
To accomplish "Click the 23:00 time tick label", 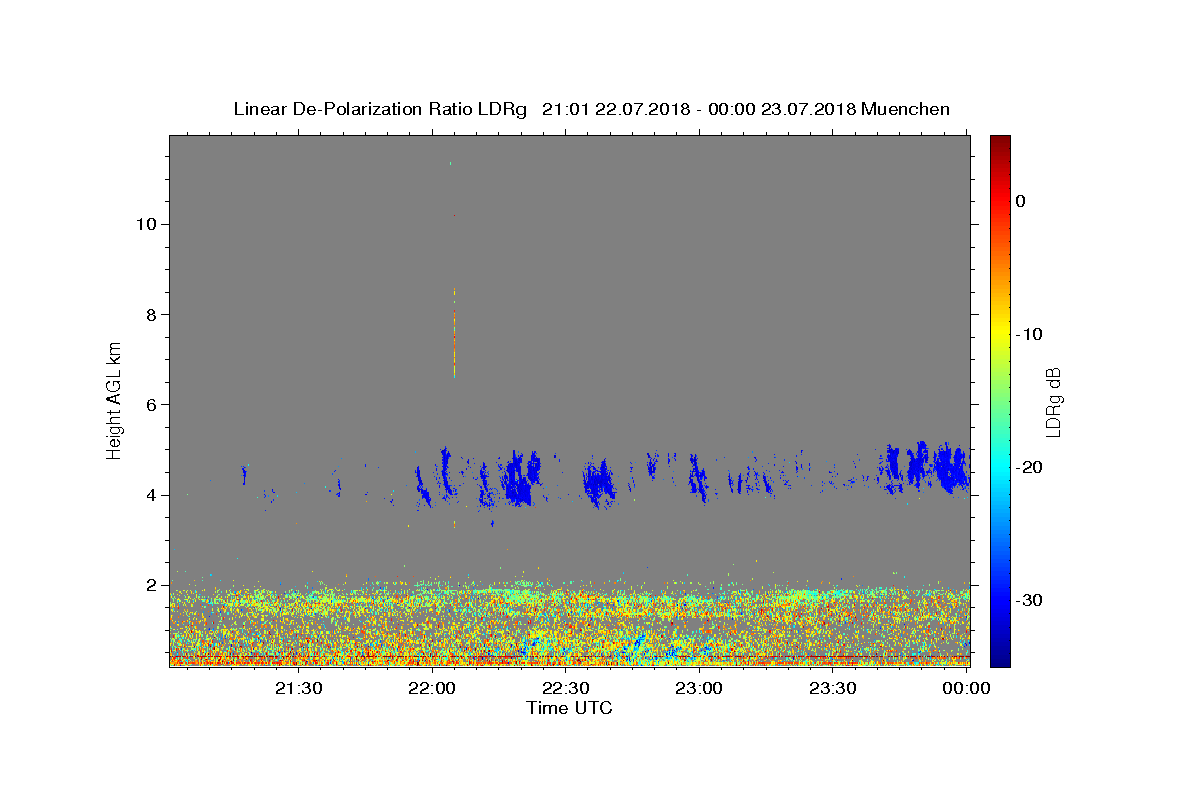I will (x=699, y=688).
